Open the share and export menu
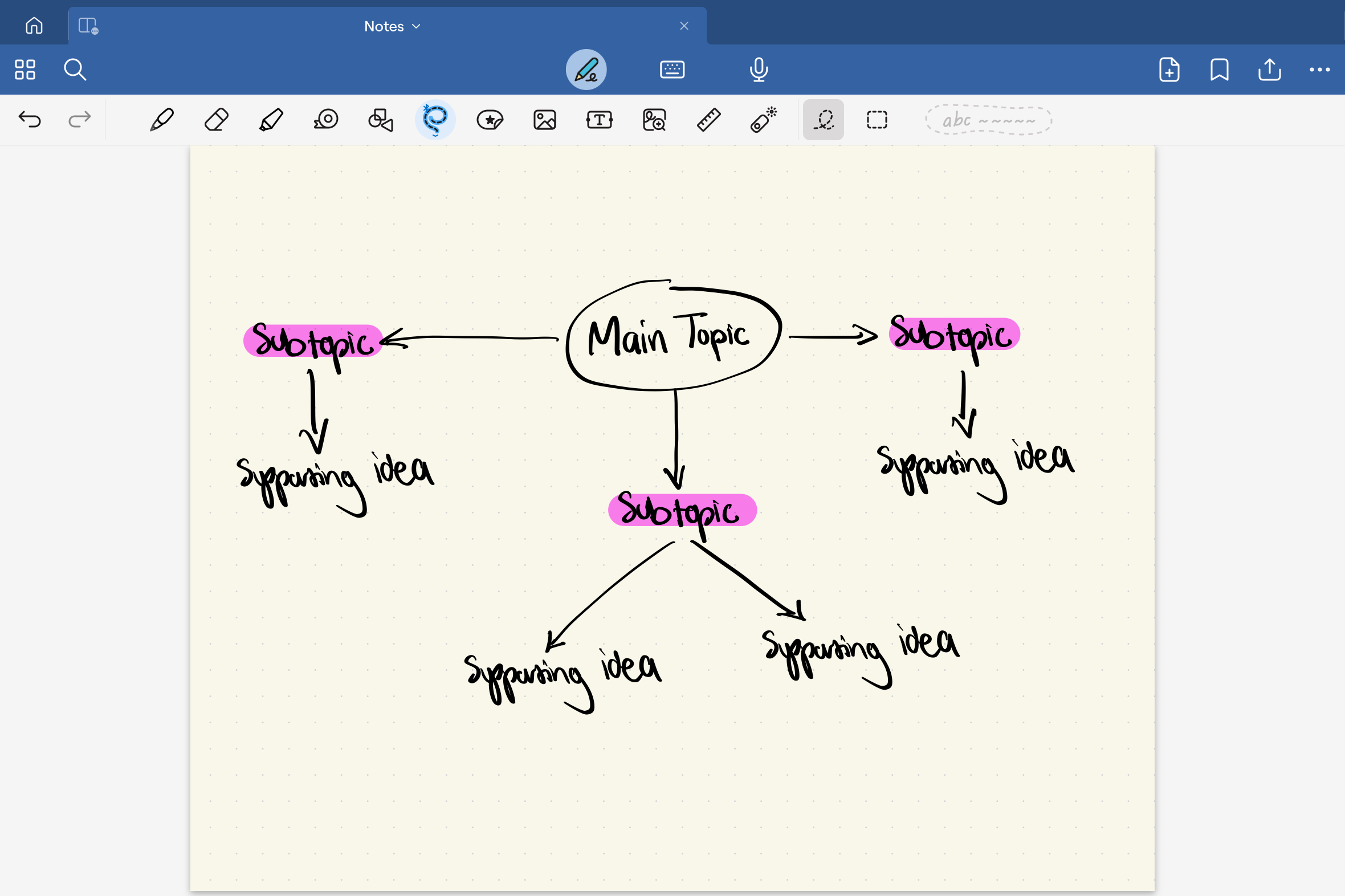 1269,70
